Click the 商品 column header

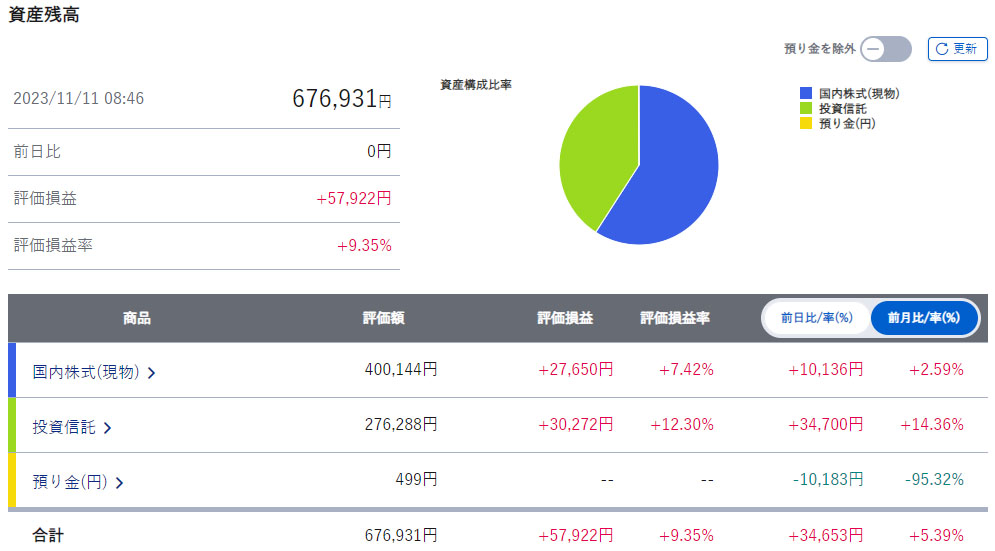coord(137,318)
